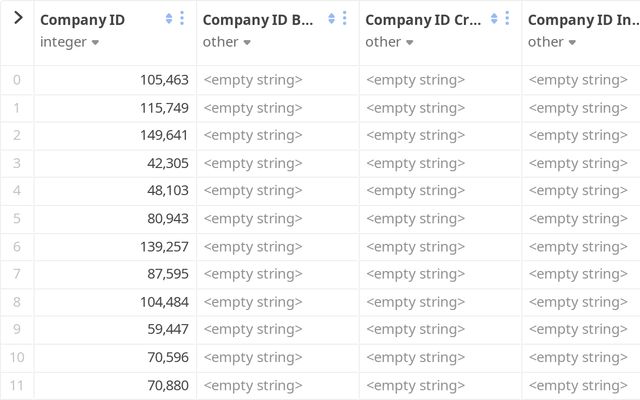
Task: Open type dropdown under Company ID Cr...
Action: (390, 42)
